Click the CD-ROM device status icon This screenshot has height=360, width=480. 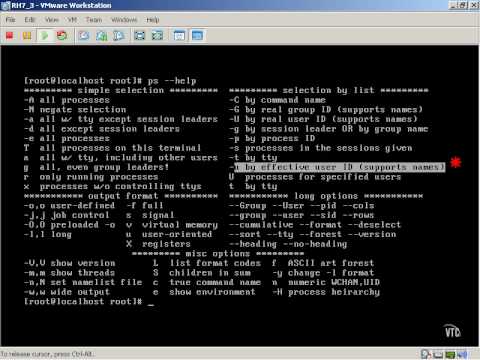pos(425,354)
